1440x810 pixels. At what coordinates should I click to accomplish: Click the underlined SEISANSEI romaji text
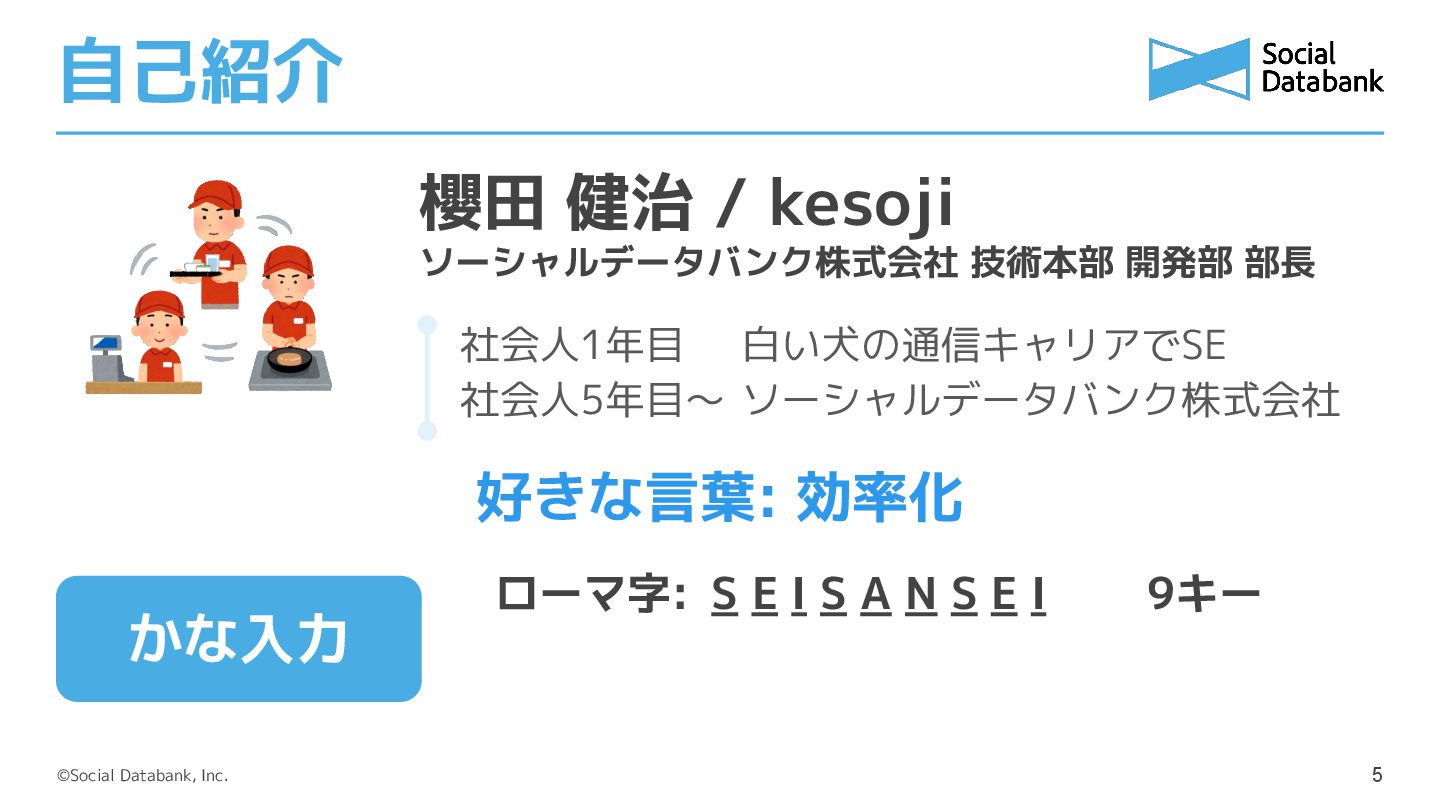click(879, 595)
